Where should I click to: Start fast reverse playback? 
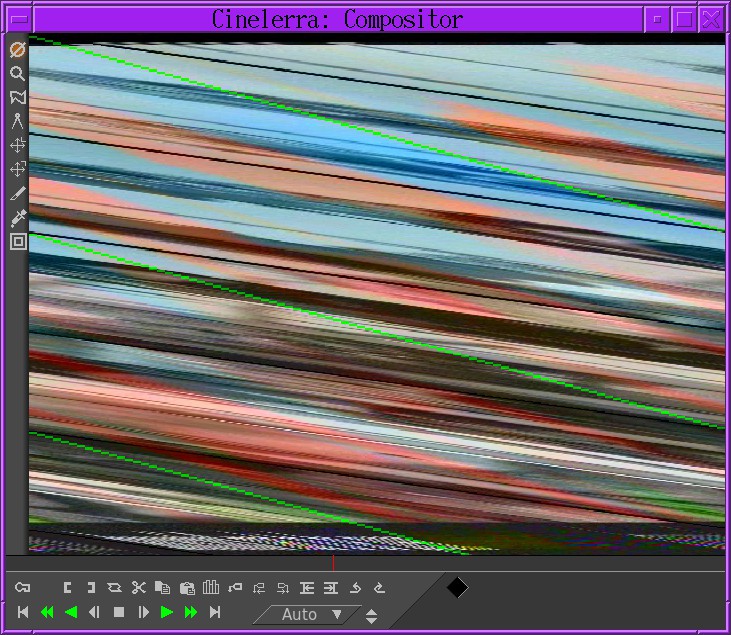(x=47, y=612)
